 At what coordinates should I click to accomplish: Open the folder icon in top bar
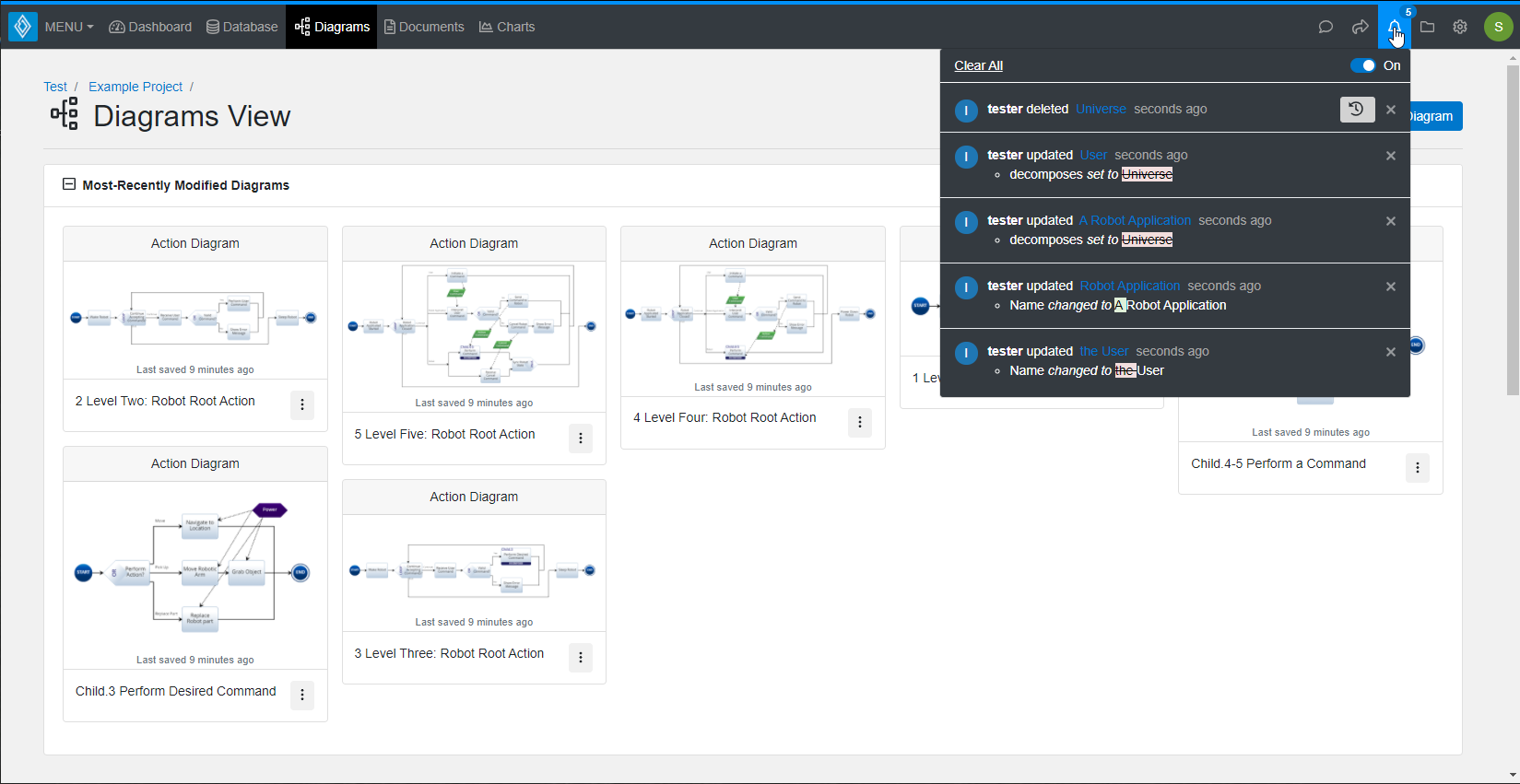1427,27
